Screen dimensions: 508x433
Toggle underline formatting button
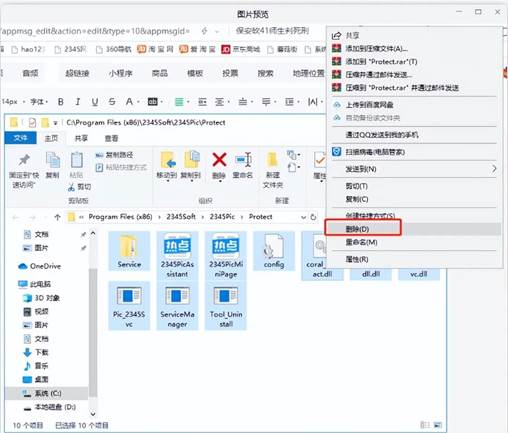(95, 102)
